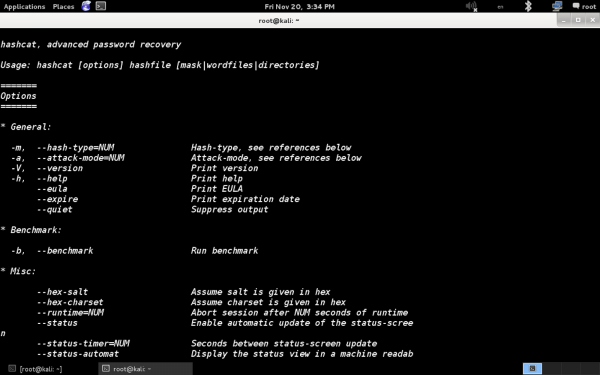Image resolution: width=600 pixels, height=375 pixels.
Task: Open the root user menu
Action: pyautogui.click(x=584, y=7)
